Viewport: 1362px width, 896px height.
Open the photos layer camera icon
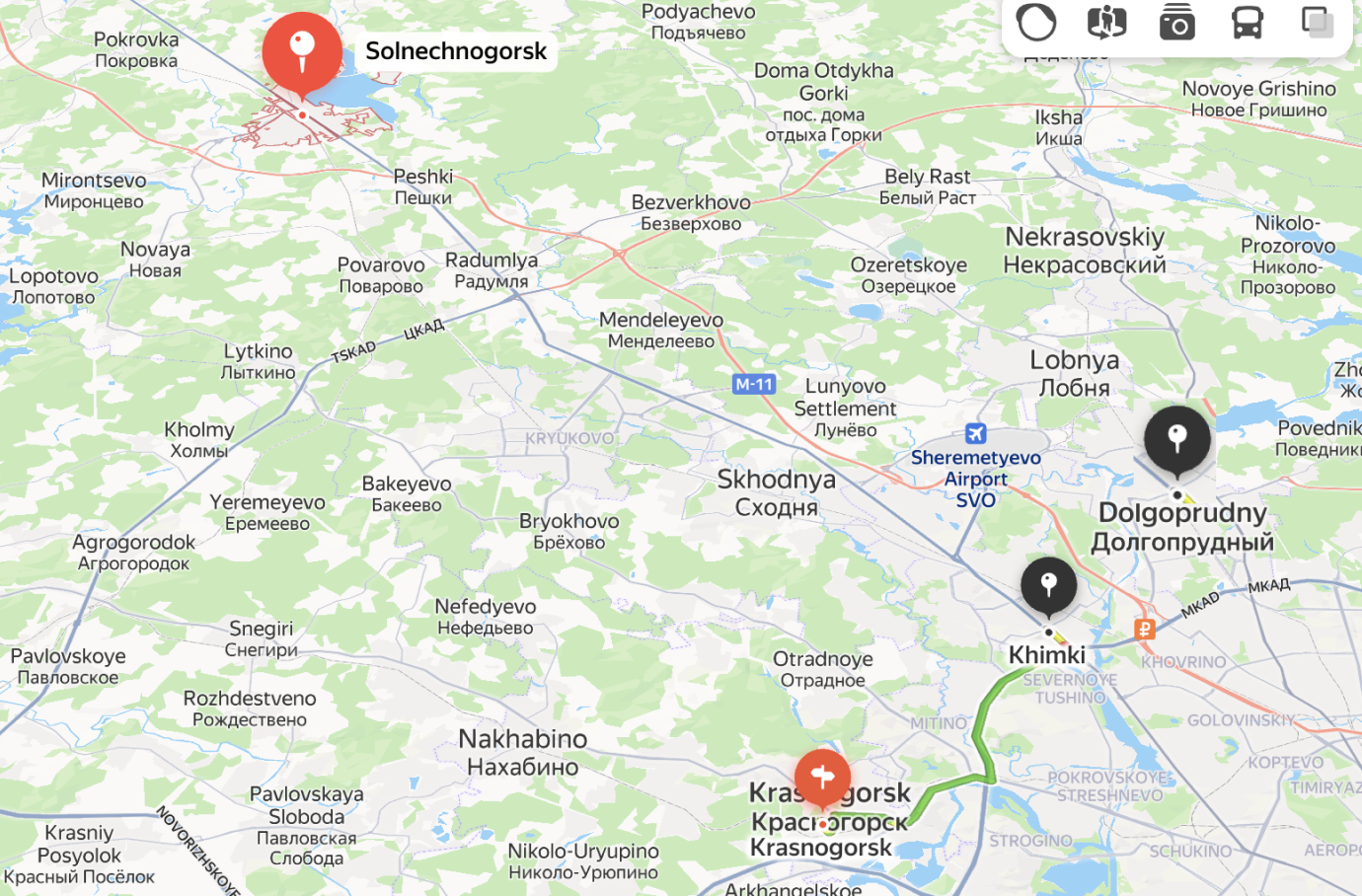click(1176, 22)
